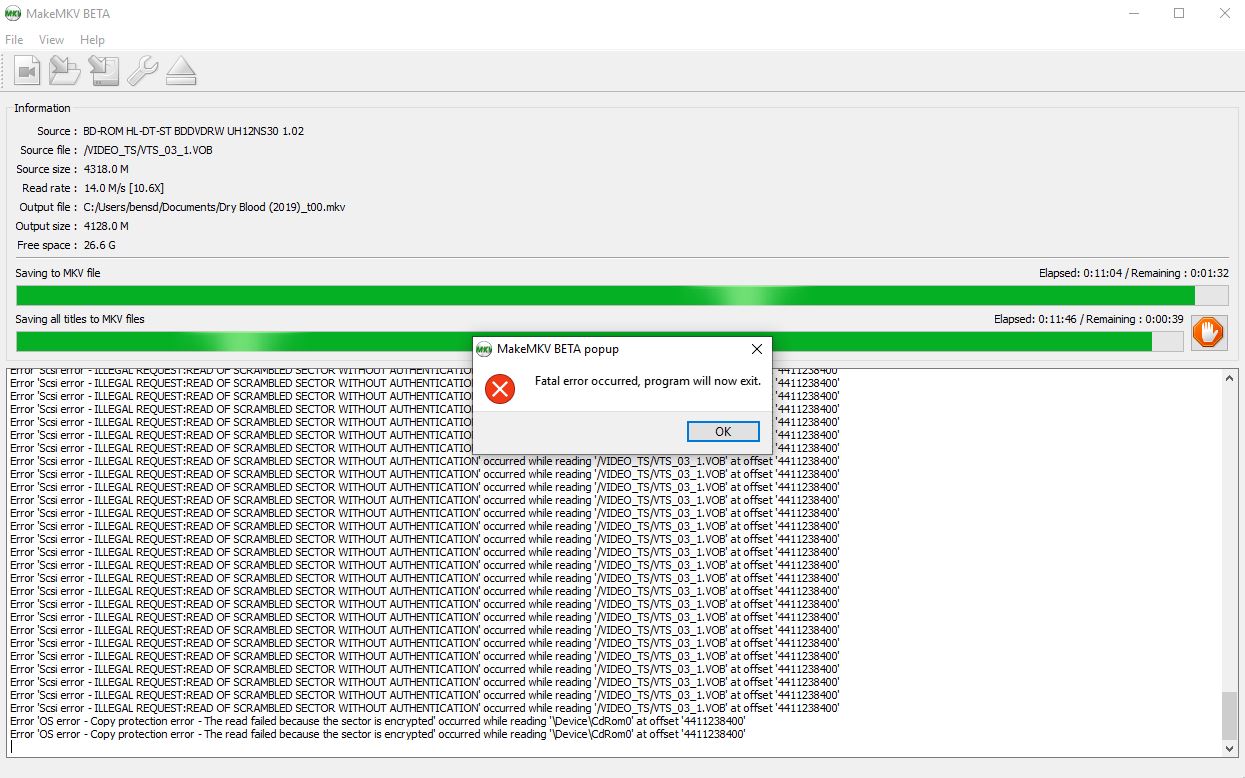Click the 'Saving all titles to MKV files' label
This screenshot has width=1245, height=778.
[80, 319]
